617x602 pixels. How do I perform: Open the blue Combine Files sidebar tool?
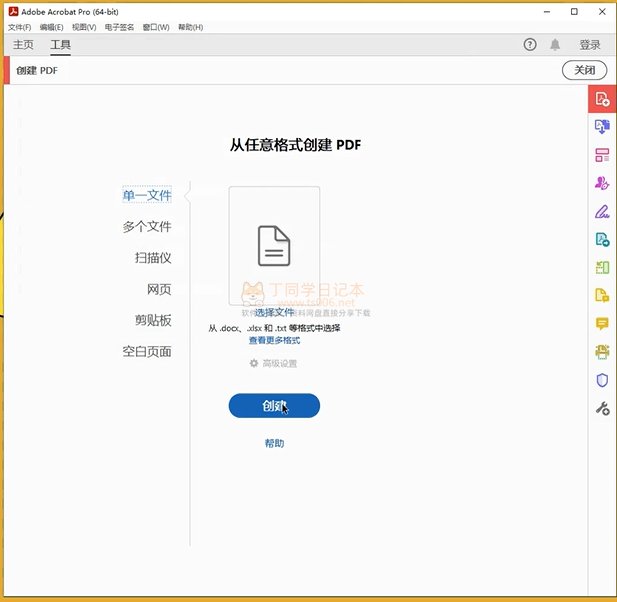click(x=602, y=127)
